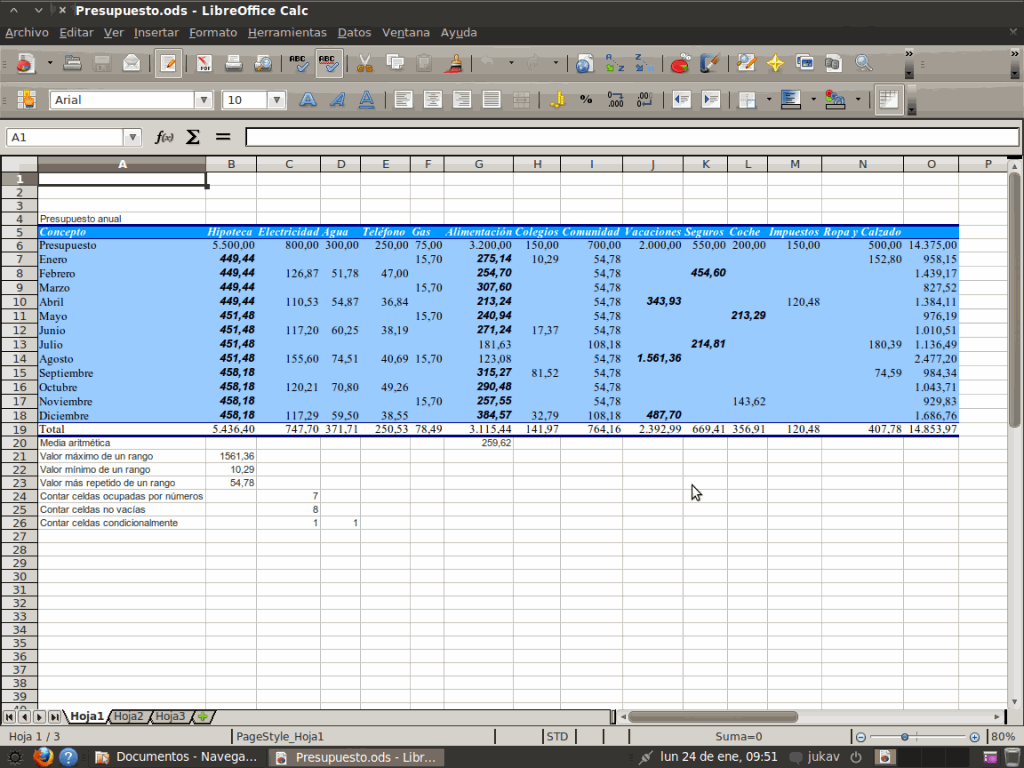Screen dimensions: 1024x768
Task: Click the Cut scissors icon
Action: point(365,64)
